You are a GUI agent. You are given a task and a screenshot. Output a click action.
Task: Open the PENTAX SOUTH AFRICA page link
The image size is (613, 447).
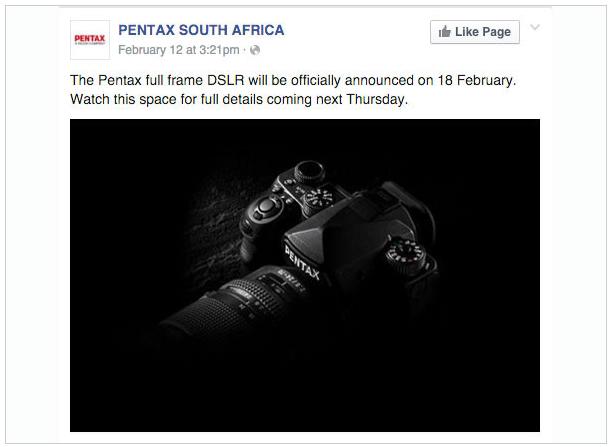(x=201, y=30)
